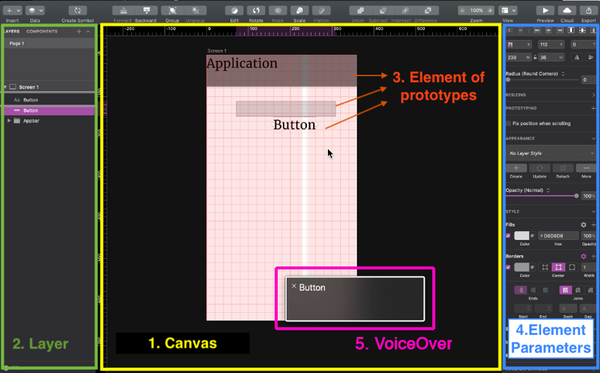
Task: Click the Preview play button
Action: [545, 10]
